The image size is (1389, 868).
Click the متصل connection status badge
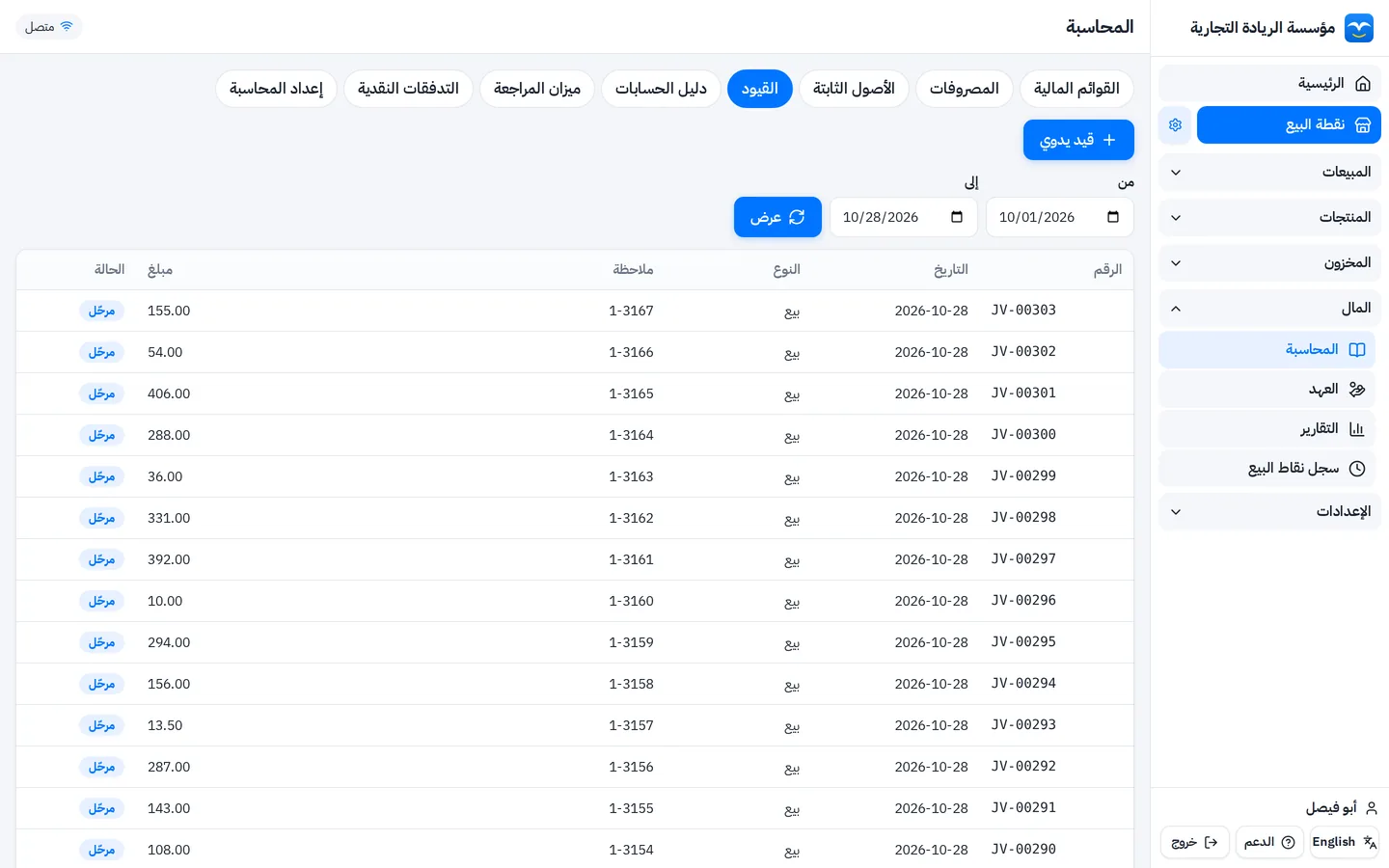(x=49, y=26)
